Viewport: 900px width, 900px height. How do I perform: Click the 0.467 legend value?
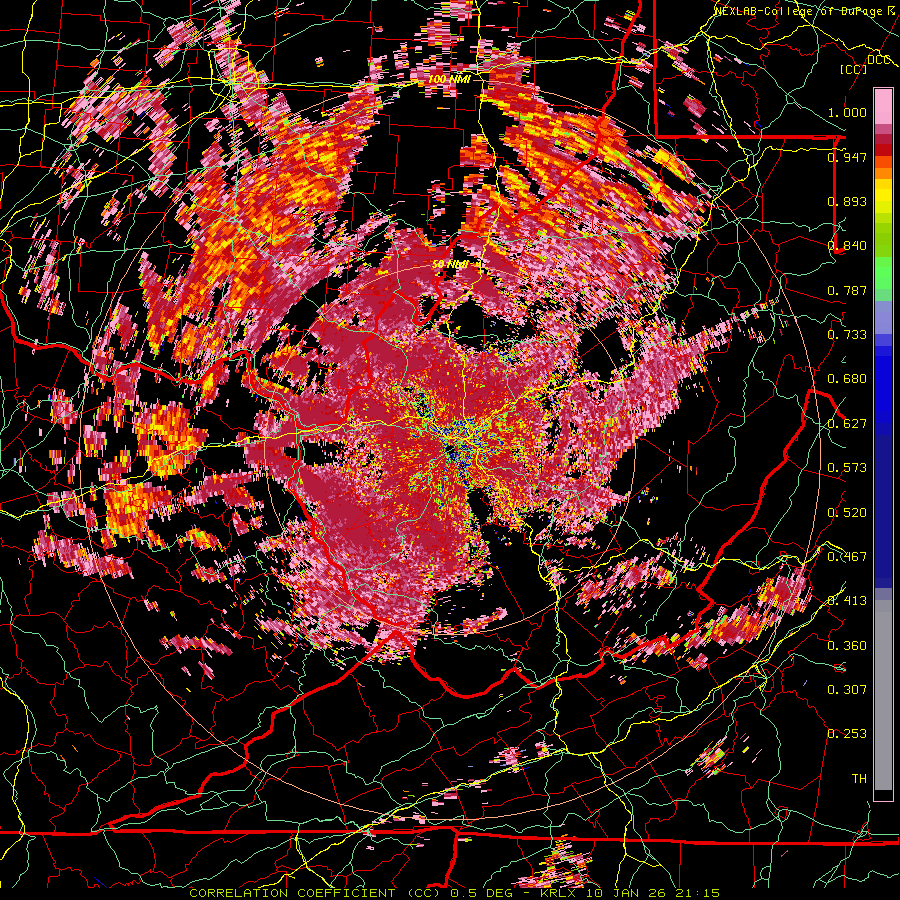(x=847, y=557)
